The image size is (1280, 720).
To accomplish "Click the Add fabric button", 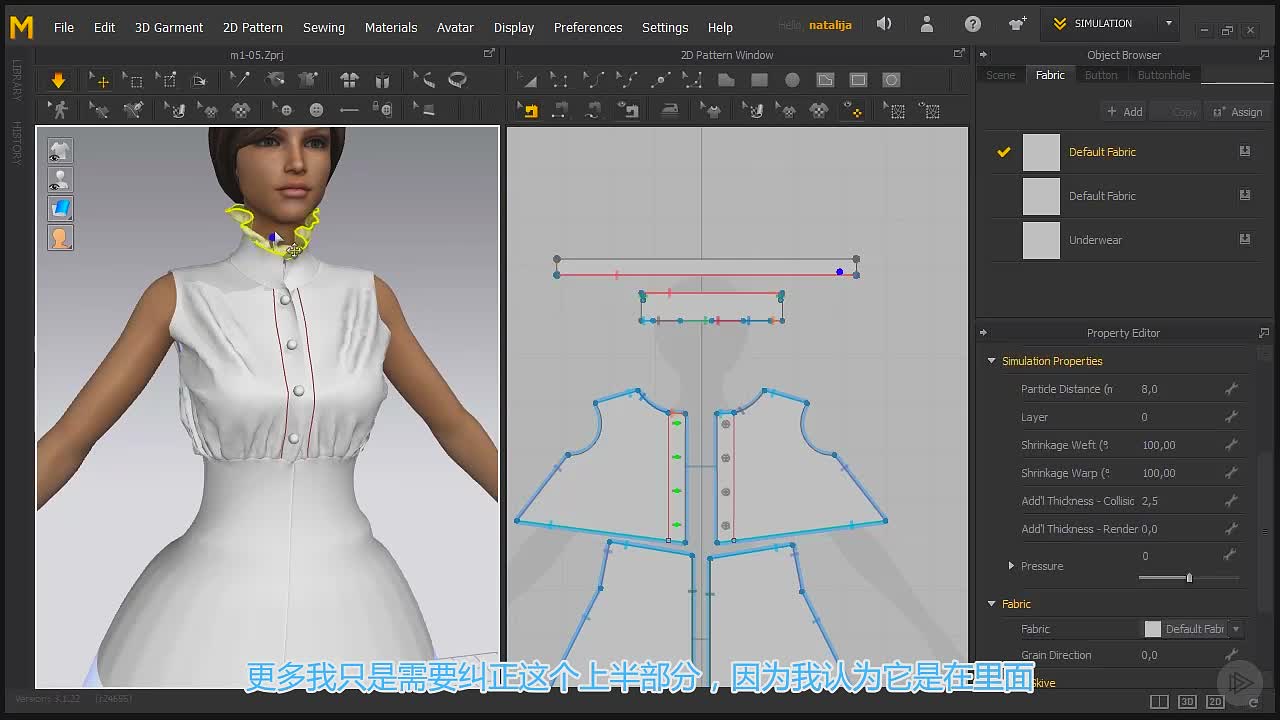I will [1124, 112].
